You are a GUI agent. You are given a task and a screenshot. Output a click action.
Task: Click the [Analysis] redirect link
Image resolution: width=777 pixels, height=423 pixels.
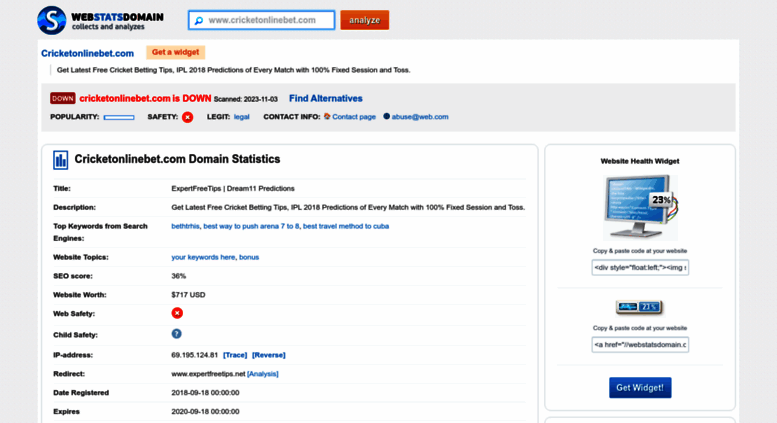point(263,374)
